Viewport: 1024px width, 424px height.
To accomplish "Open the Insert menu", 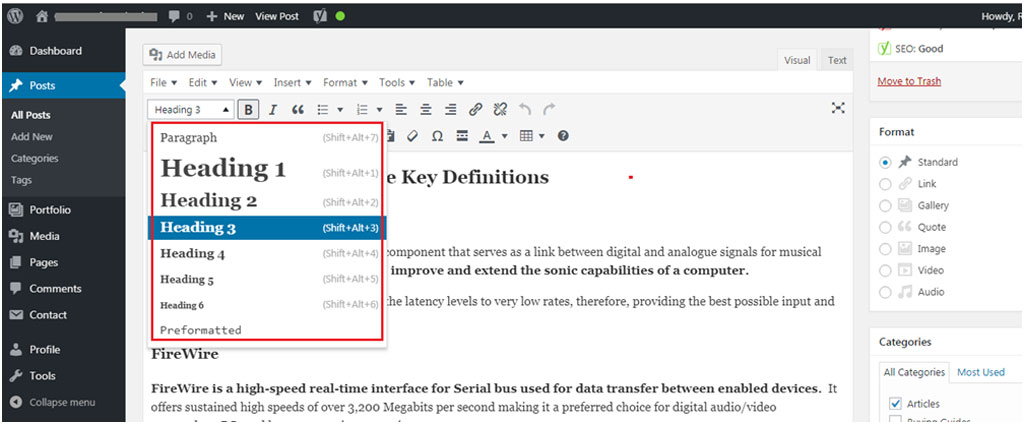I will click(x=292, y=82).
